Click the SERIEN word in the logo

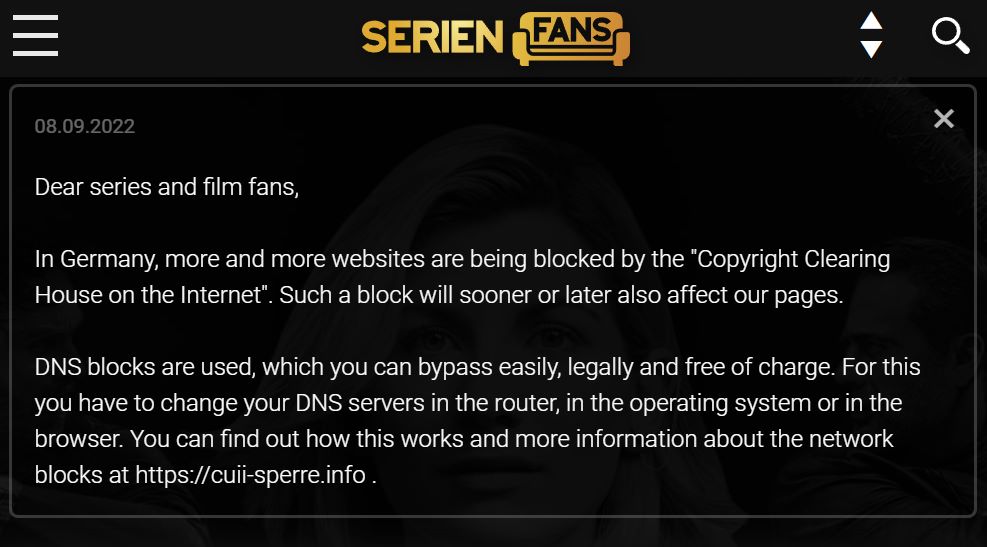pos(432,38)
